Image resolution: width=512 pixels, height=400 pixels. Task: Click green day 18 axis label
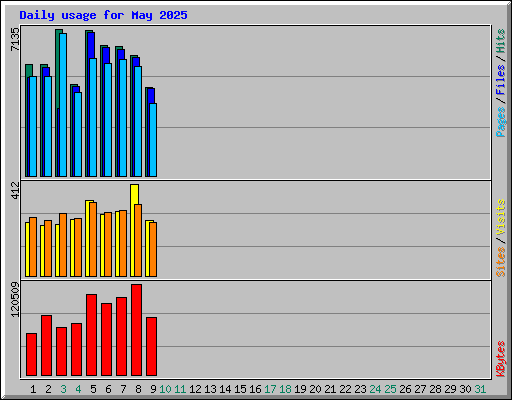(x=285, y=389)
